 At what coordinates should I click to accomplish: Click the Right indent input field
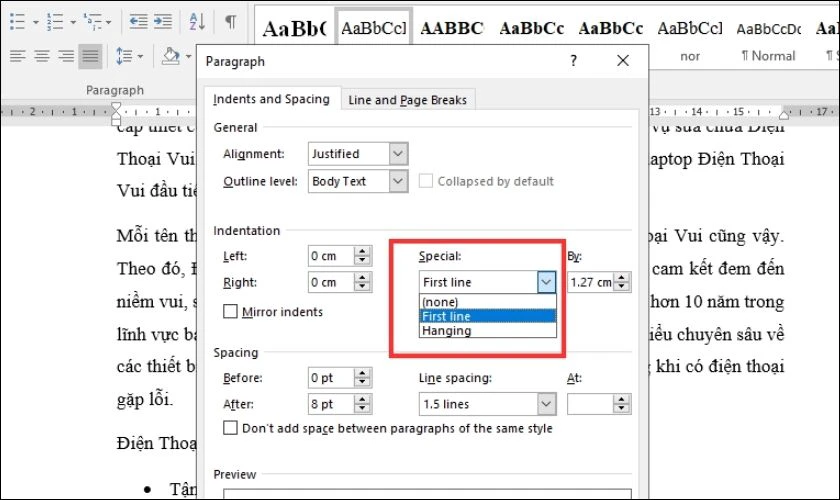(x=331, y=282)
